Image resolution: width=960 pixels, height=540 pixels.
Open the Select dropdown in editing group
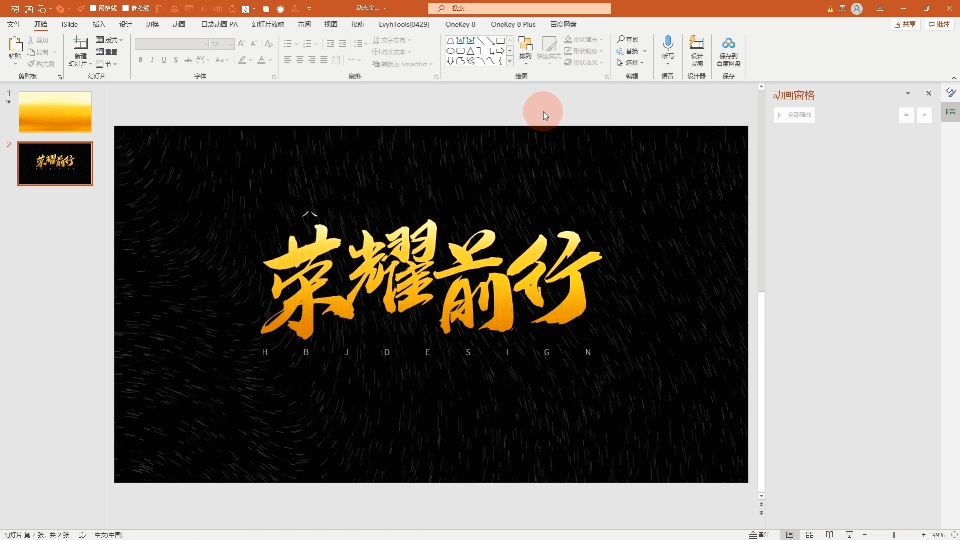[x=630, y=62]
